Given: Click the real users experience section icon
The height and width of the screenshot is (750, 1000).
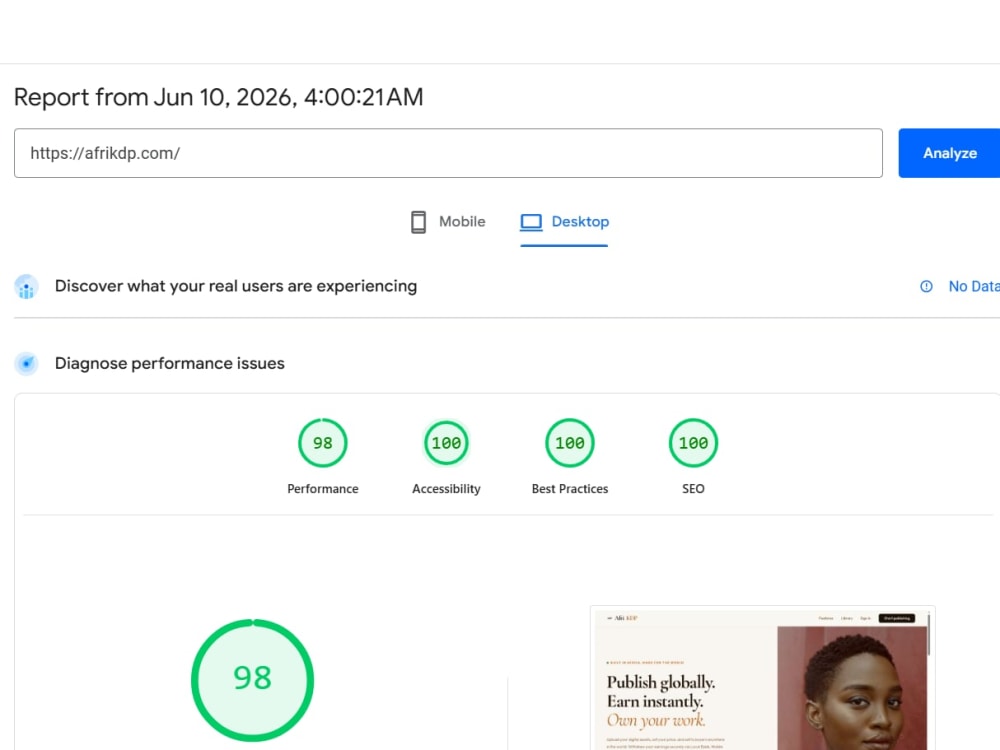Looking at the screenshot, I should tap(26, 286).
